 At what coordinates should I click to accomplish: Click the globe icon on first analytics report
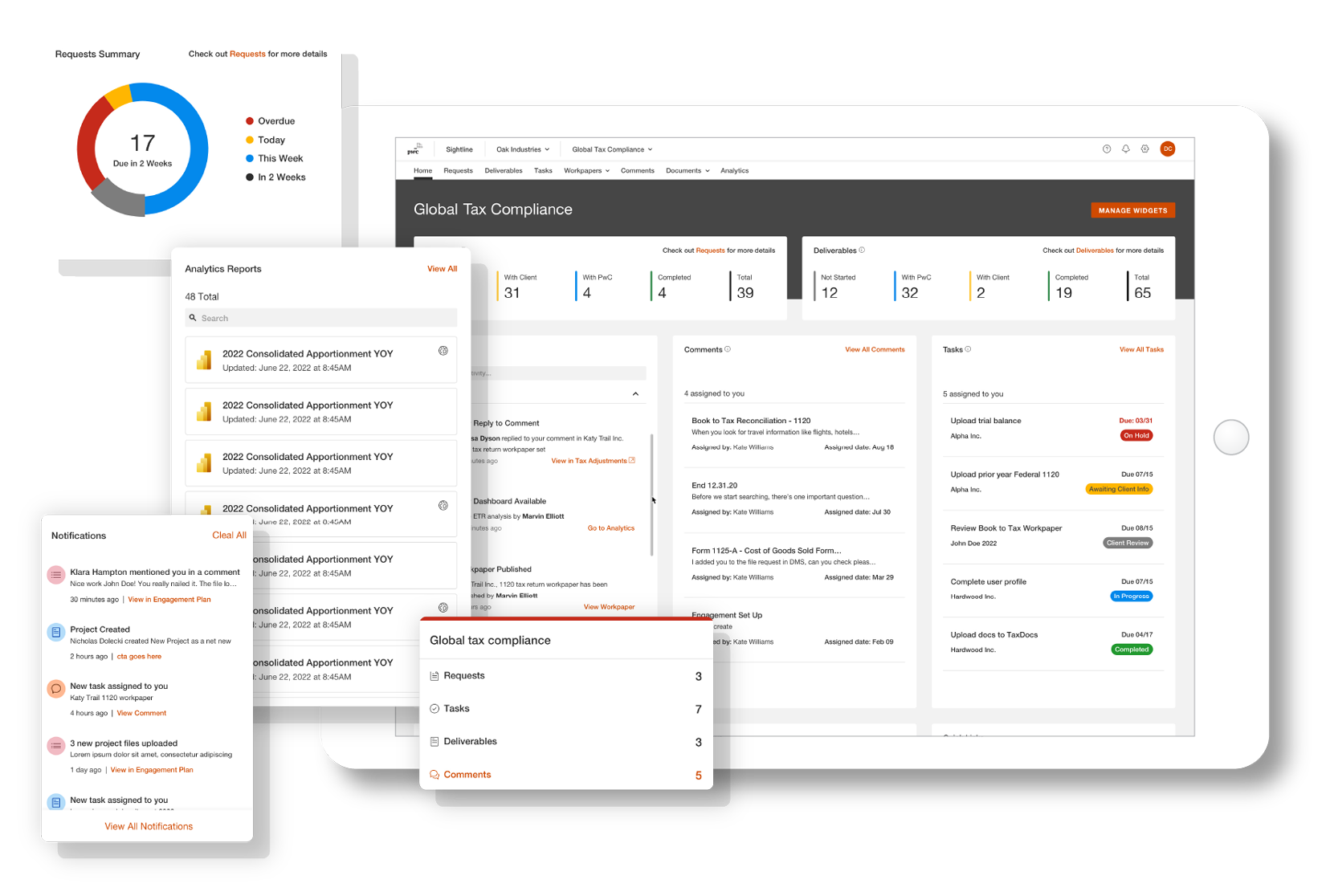(x=443, y=351)
